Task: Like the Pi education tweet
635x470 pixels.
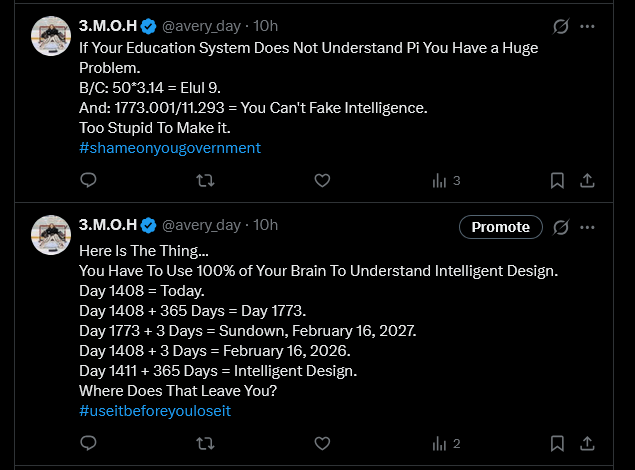Action: (x=322, y=181)
